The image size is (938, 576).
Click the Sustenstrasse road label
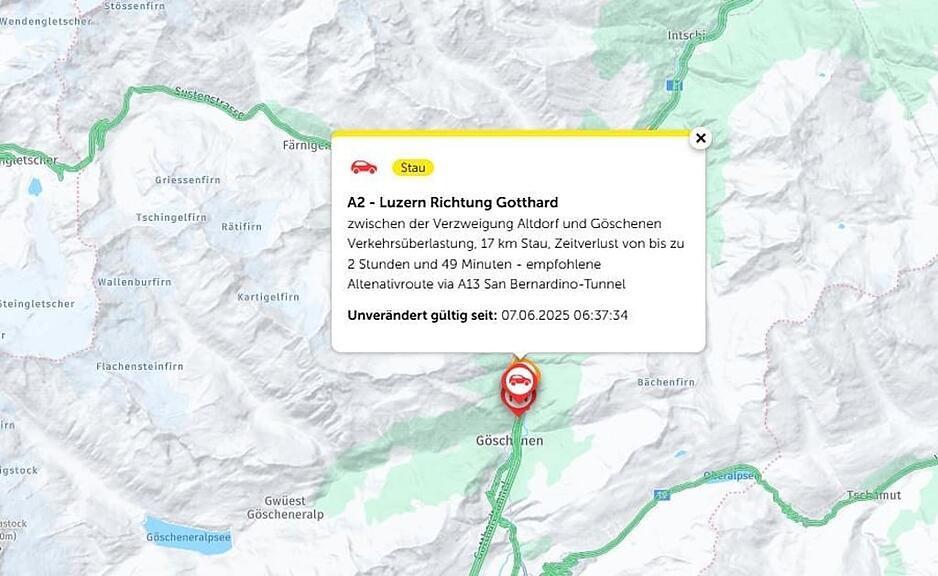[209, 102]
